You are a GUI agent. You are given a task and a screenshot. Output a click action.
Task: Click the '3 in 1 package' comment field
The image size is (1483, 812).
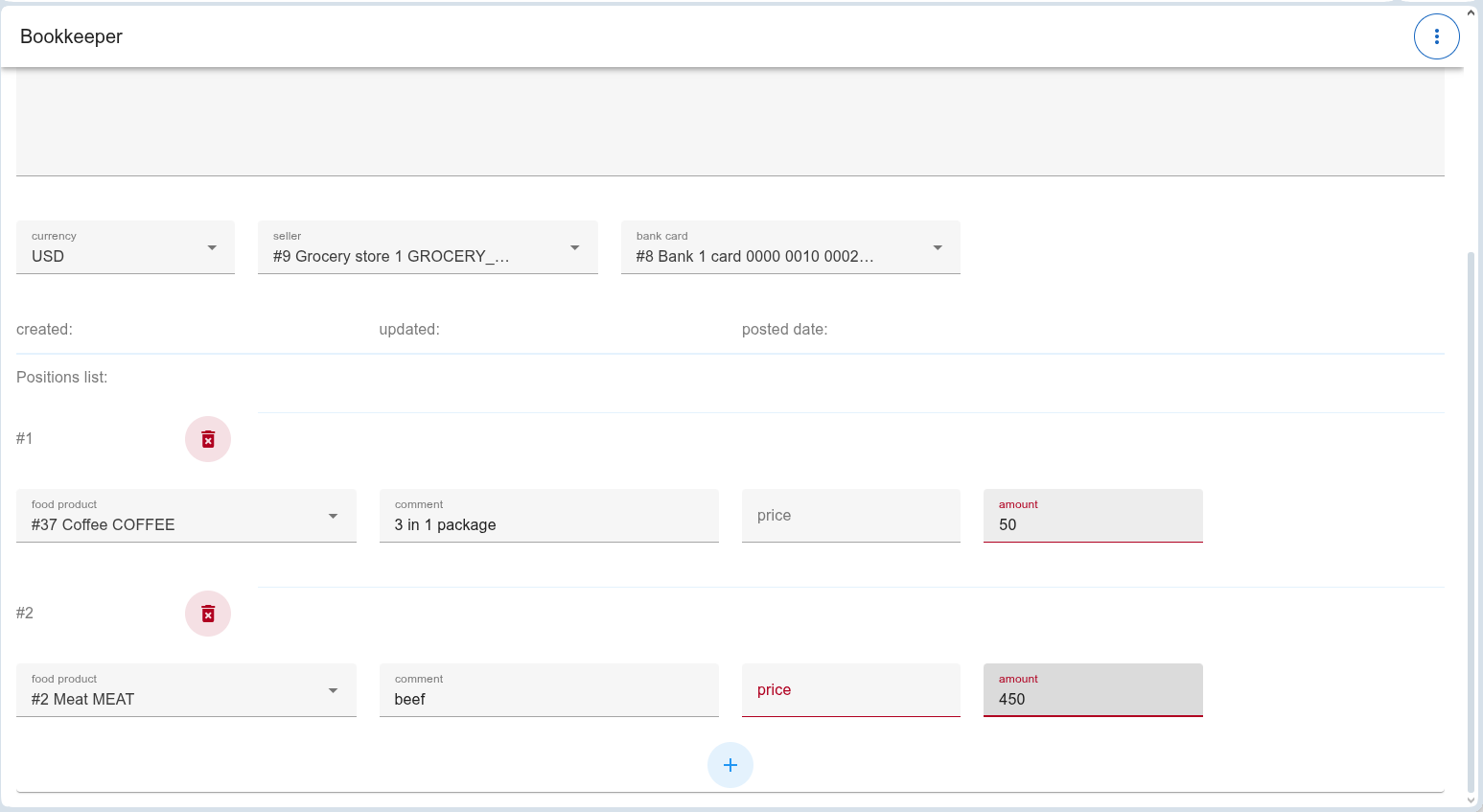click(x=548, y=517)
